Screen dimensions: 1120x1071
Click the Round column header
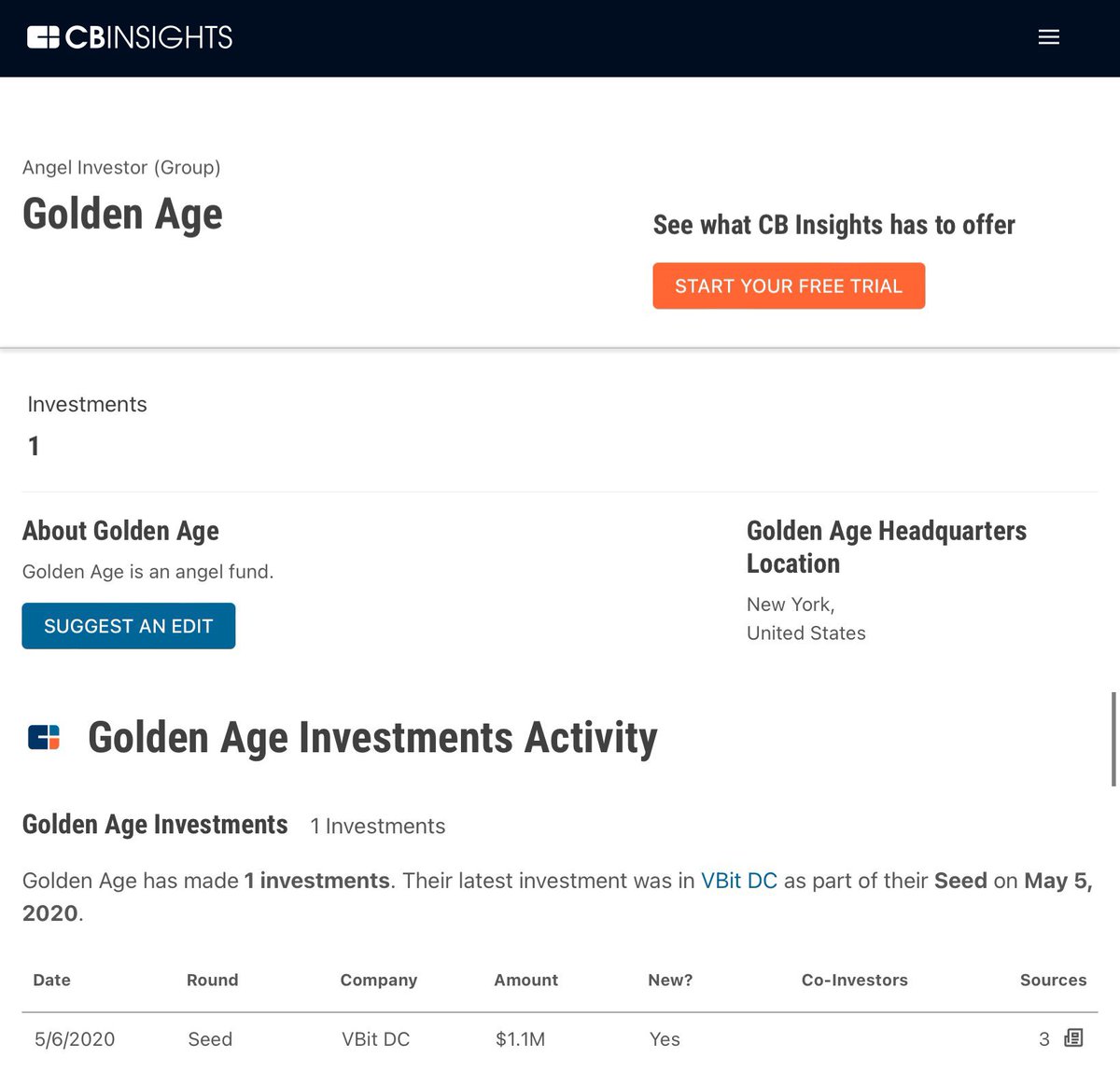[213, 980]
